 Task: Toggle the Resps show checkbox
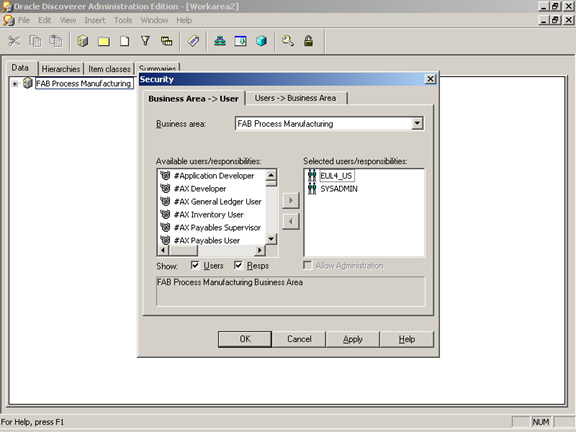point(238,265)
